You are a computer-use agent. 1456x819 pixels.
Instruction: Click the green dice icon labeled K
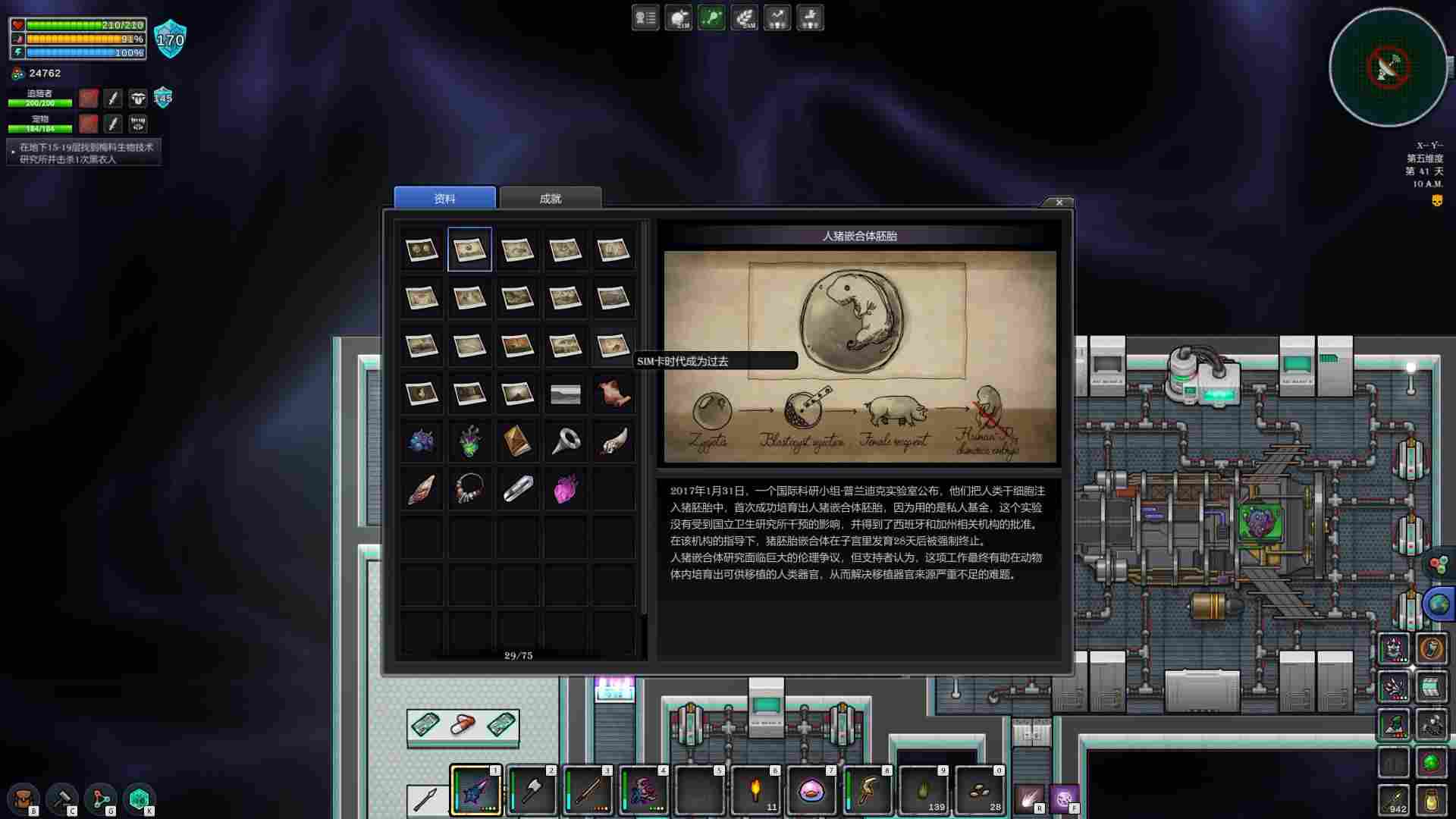pos(139,799)
